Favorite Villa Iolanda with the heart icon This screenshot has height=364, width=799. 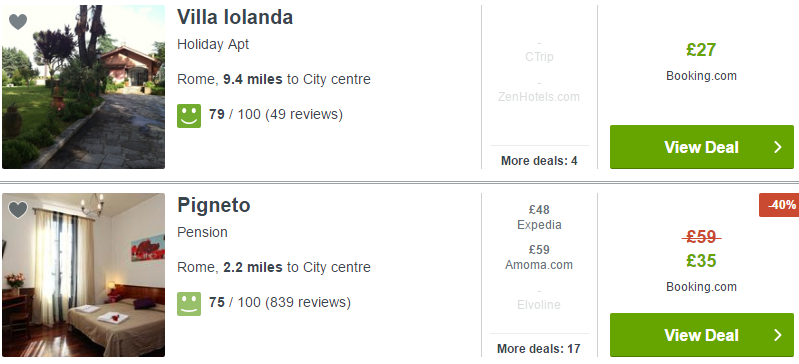[x=18, y=22]
